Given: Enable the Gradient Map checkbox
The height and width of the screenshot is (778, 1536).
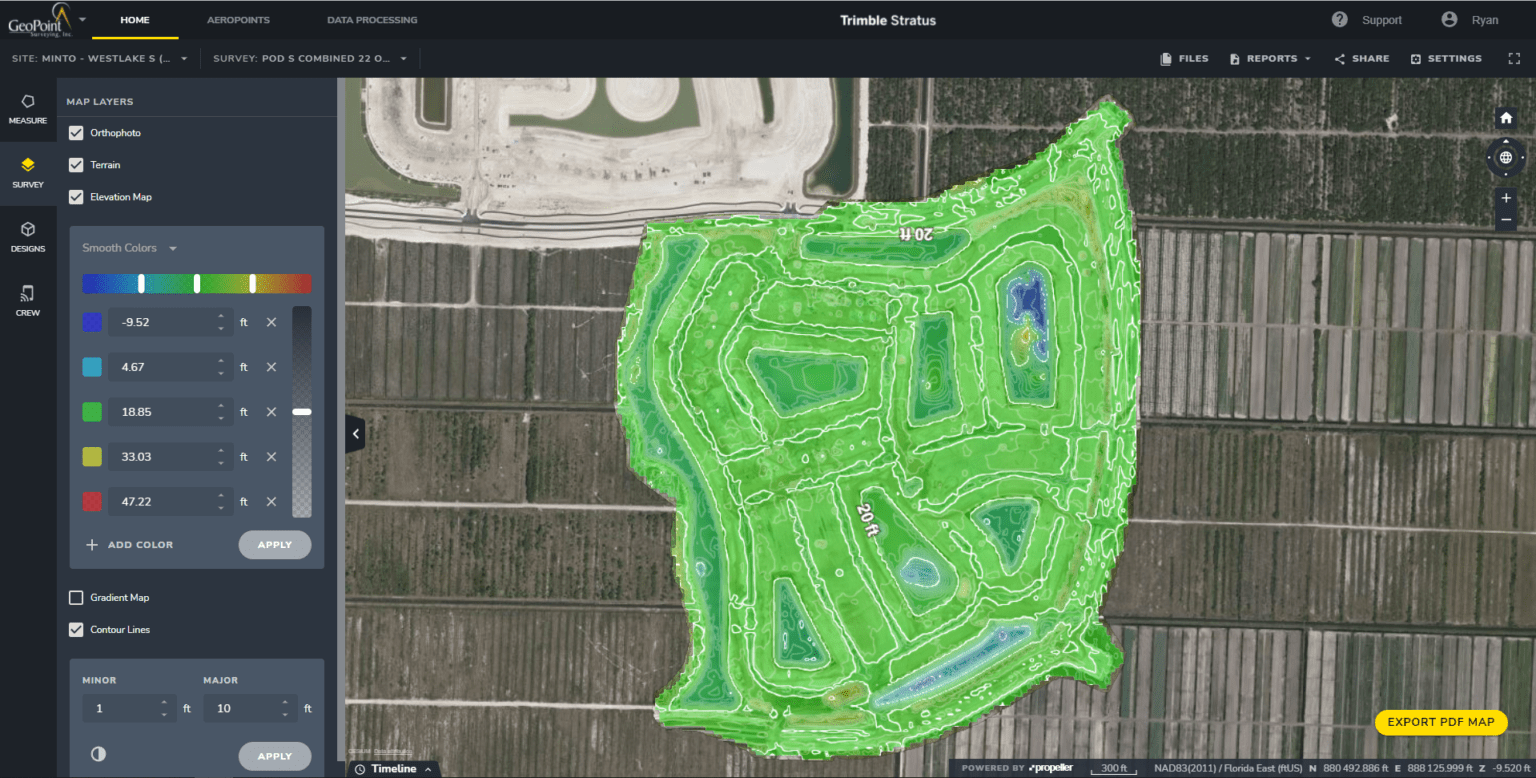Looking at the screenshot, I should (x=76, y=598).
